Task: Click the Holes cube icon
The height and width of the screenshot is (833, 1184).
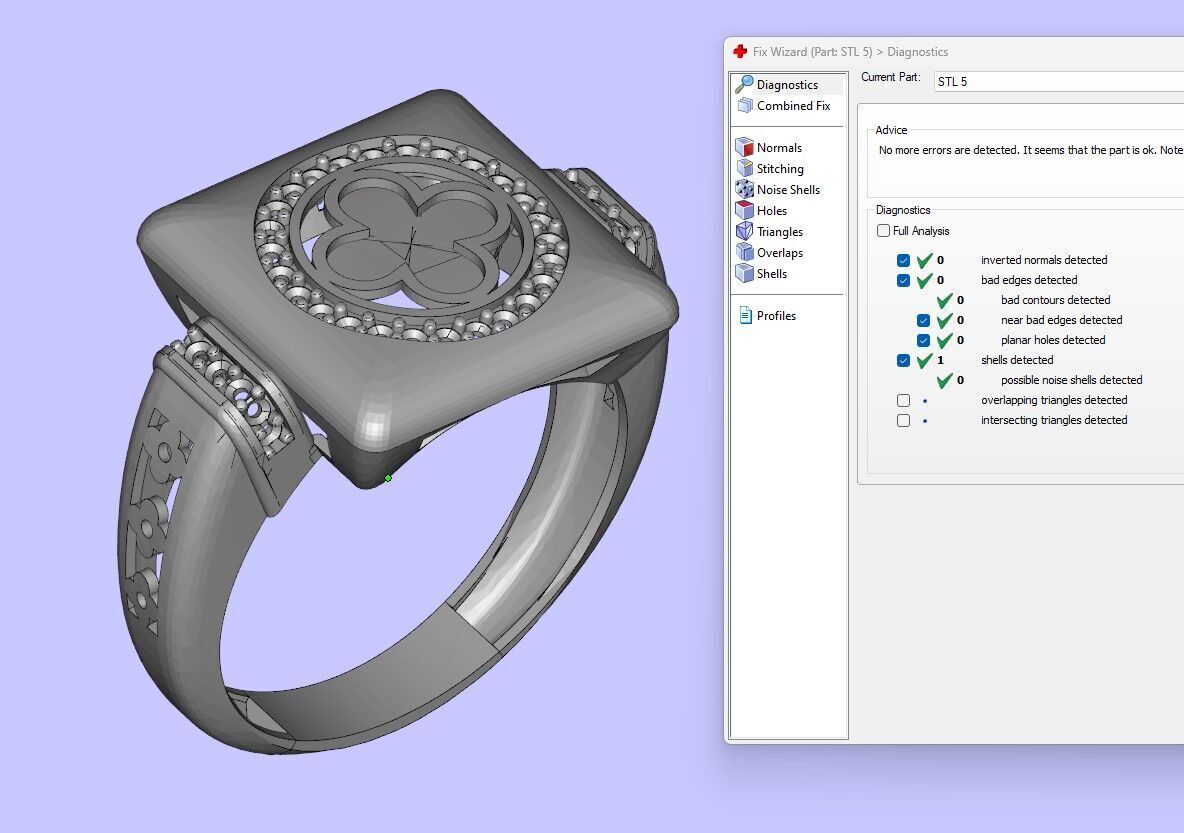Action: 745,211
